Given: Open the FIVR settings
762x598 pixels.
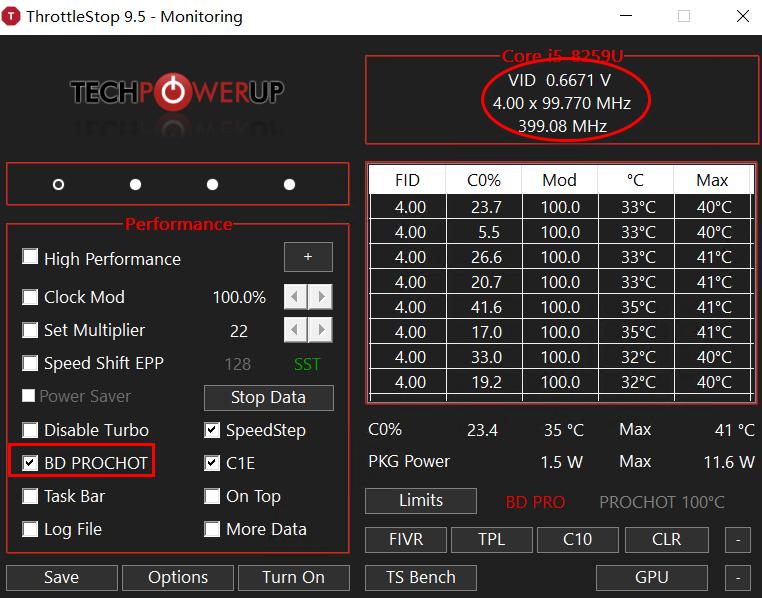Looking at the screenshot, I should point(406,540).
